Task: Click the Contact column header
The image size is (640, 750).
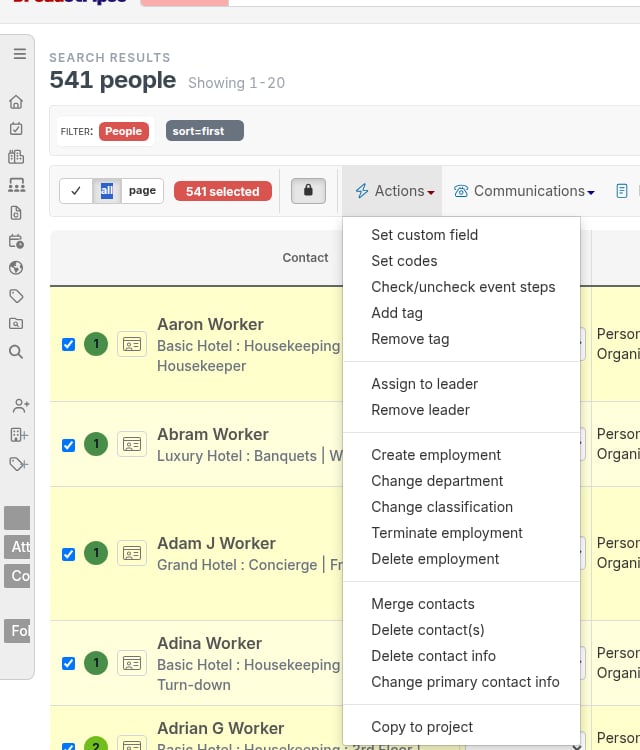Action: (x=305, y=258)
